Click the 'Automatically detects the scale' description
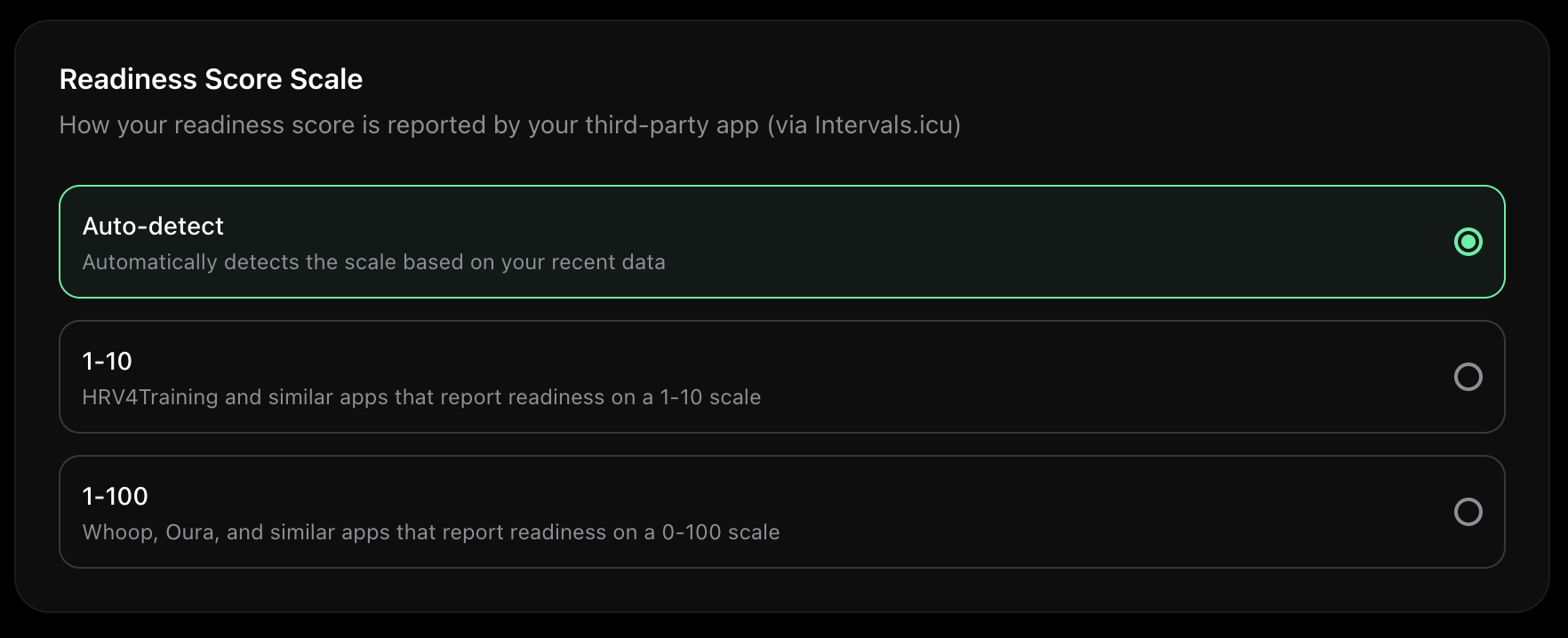Viewport: 1568px width, 638px height. (373, 262)
